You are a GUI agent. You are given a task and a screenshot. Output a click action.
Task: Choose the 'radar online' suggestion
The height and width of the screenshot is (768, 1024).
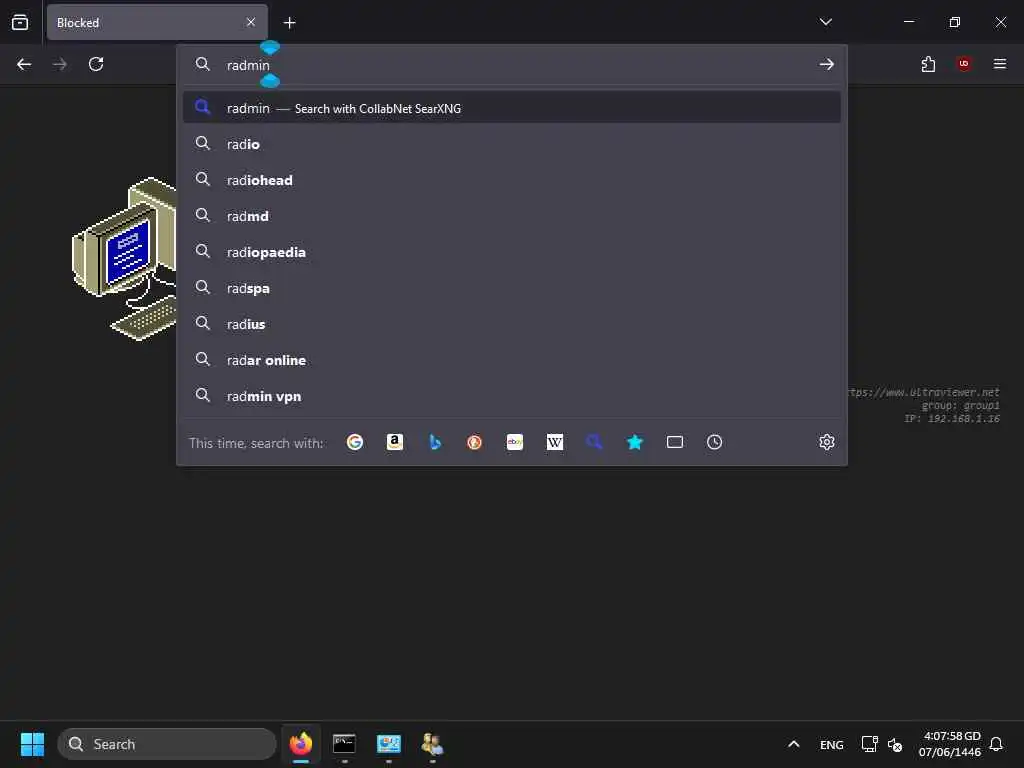512,360
